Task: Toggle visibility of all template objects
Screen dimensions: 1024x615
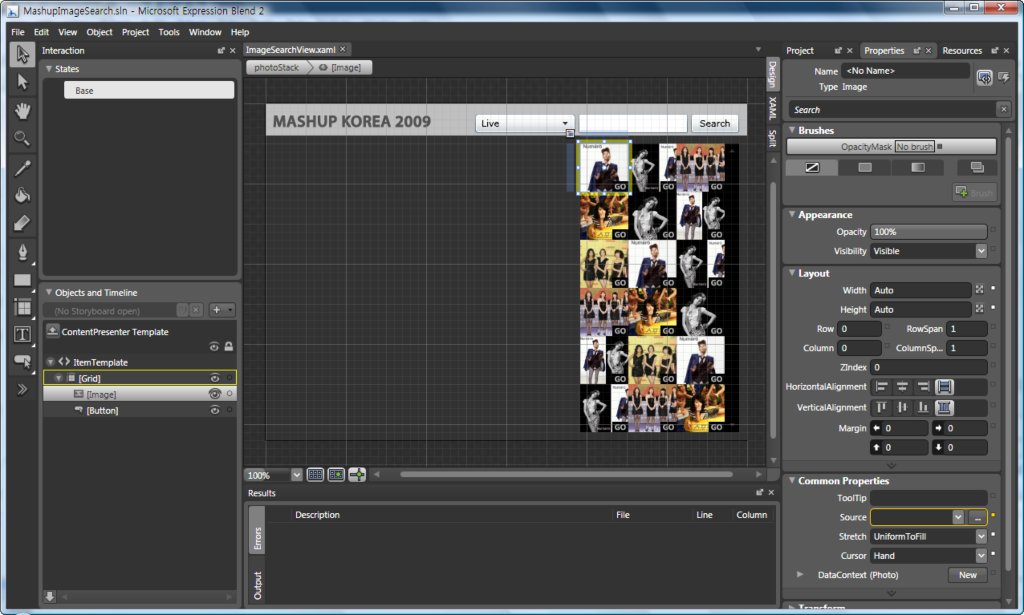Action: click(214, 347)
